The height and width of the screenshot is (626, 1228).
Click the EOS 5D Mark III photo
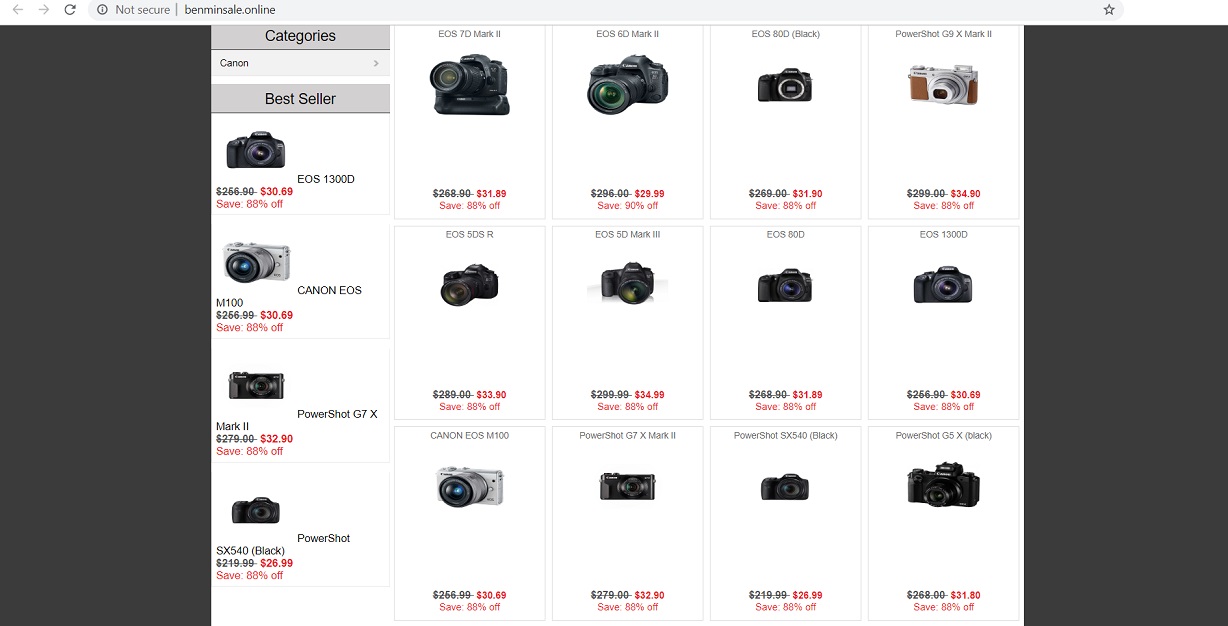click(x=628, y=284)
